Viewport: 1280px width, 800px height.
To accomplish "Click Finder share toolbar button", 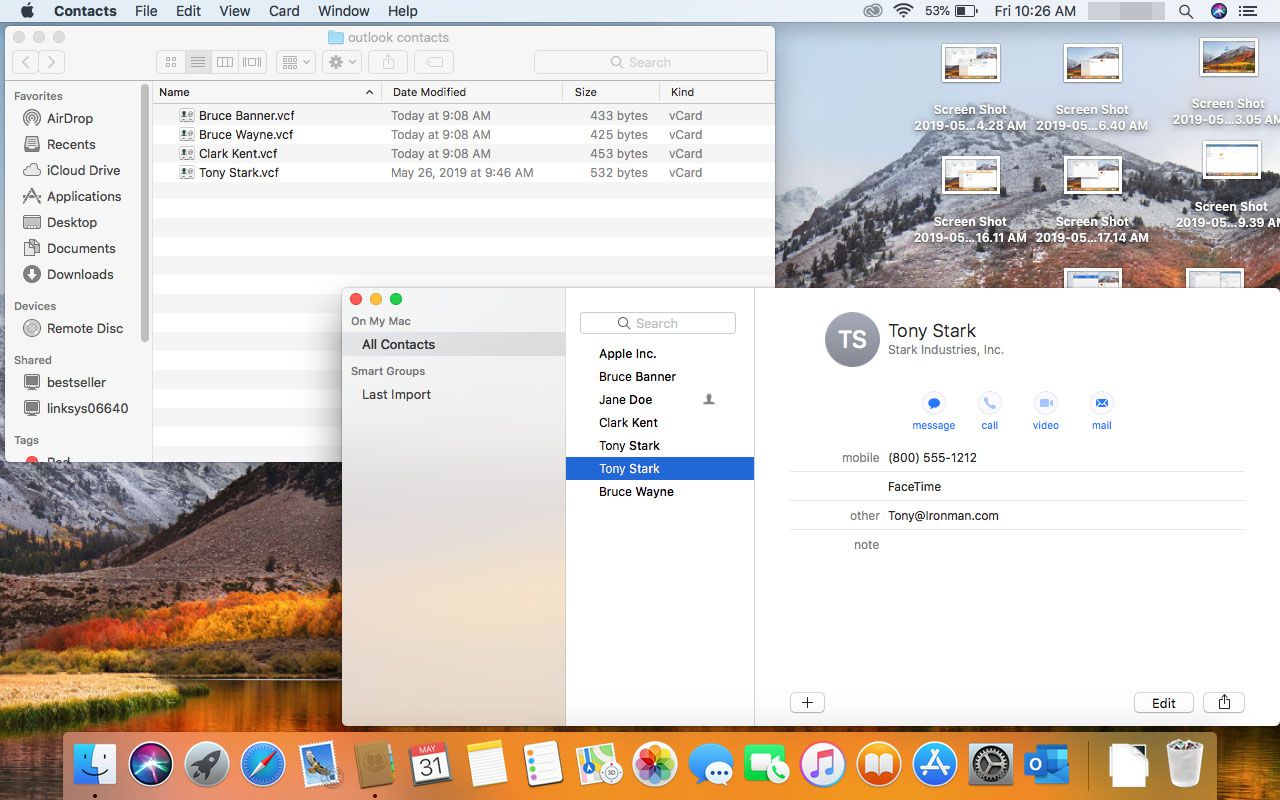I will [388, 62].
